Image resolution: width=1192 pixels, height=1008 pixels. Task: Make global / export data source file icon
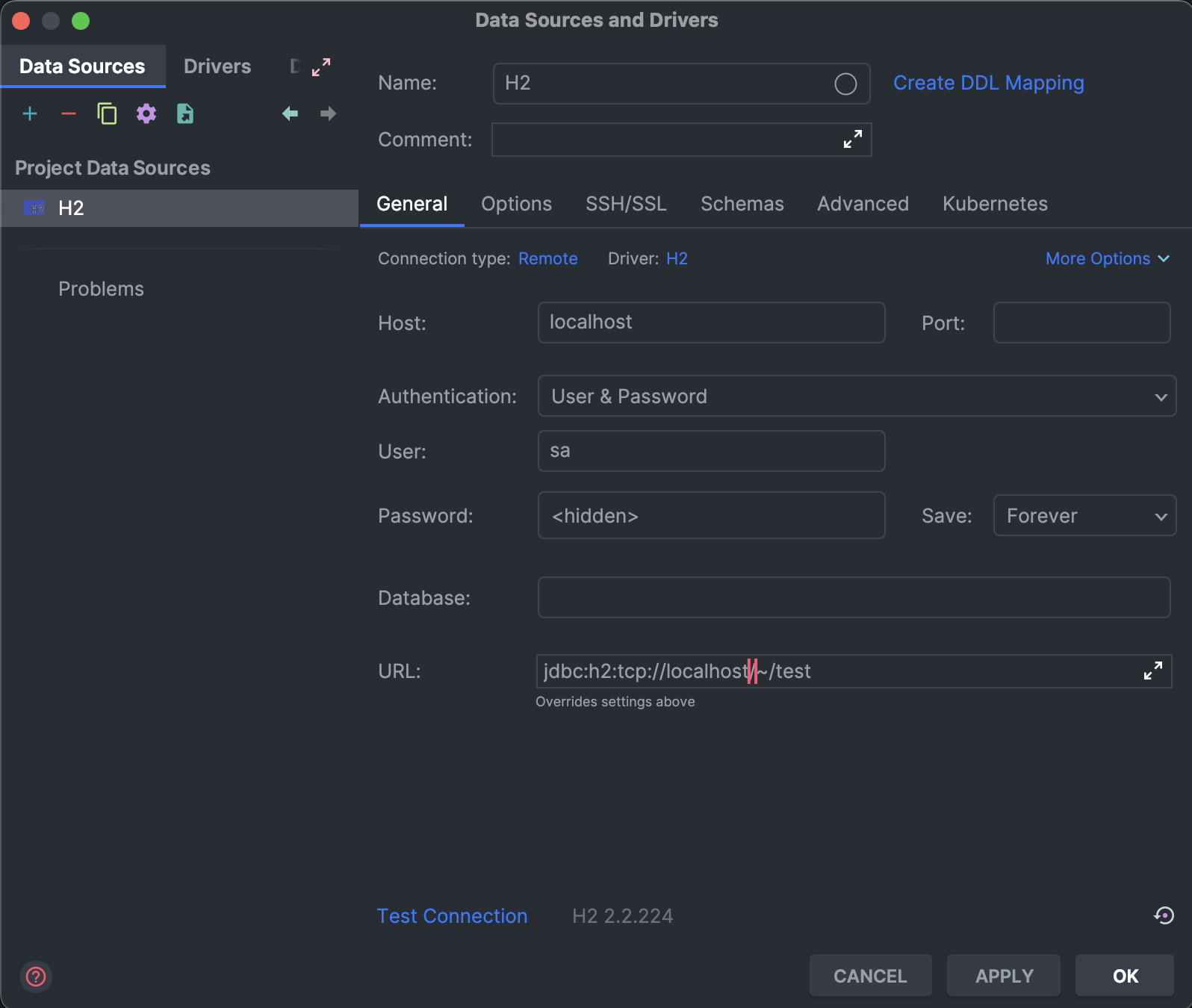tap(185, 113)
